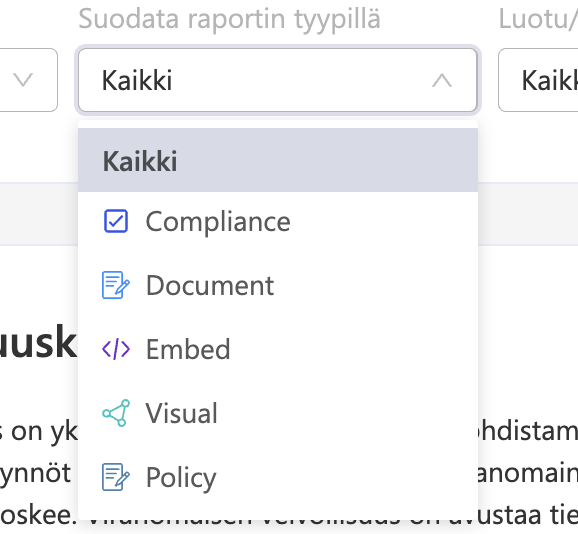Pick Visual in the dropdown list

(278, 413)
